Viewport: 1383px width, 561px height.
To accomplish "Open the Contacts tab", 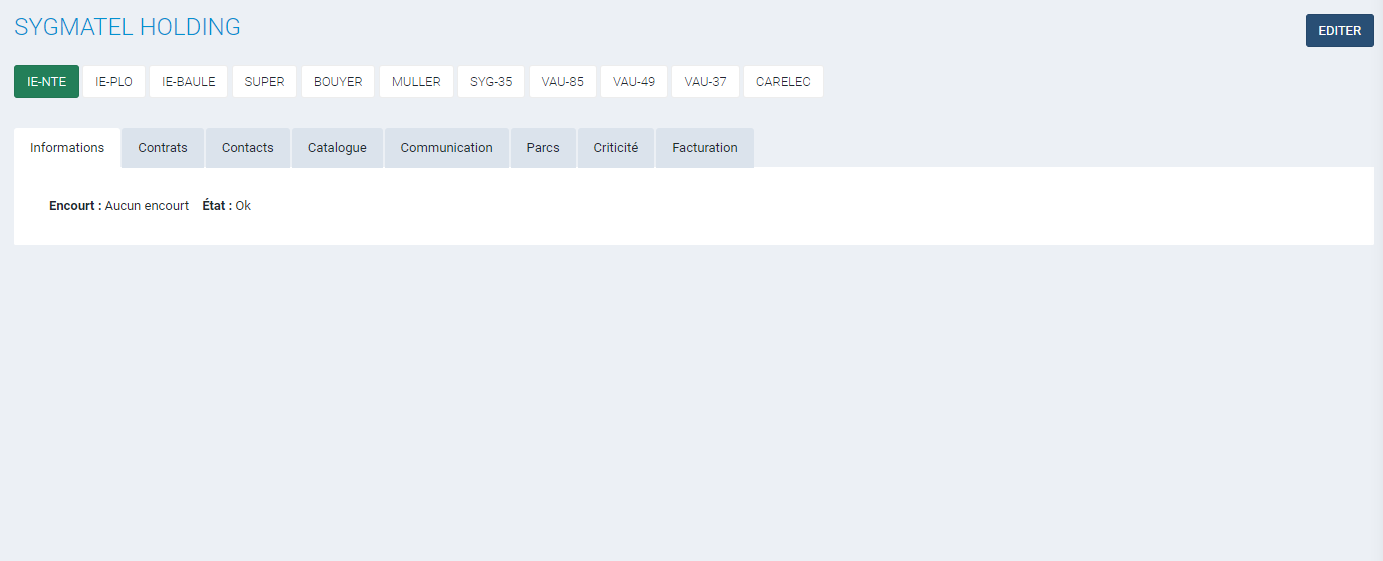I will 248,148.
